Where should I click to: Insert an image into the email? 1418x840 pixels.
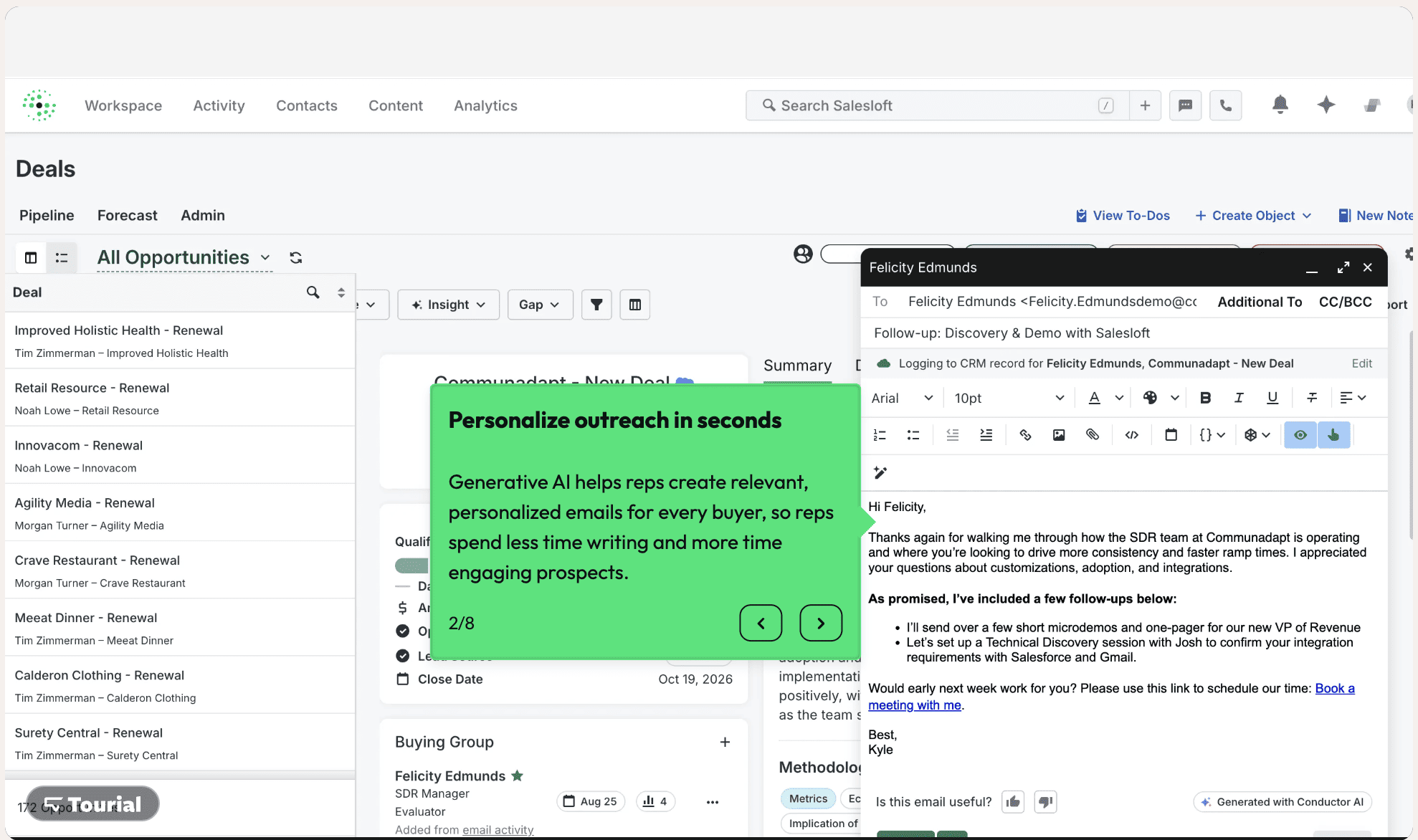(1059, 435)
